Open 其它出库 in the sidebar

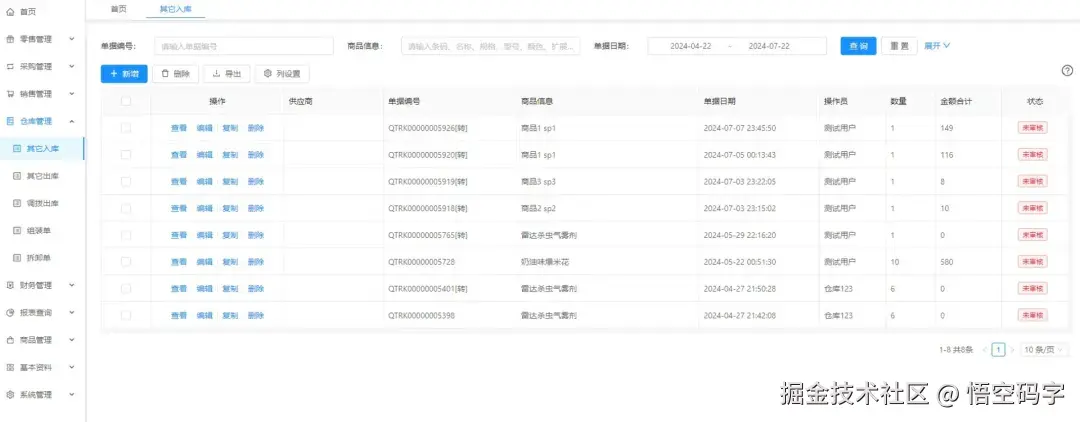[43, 176]
